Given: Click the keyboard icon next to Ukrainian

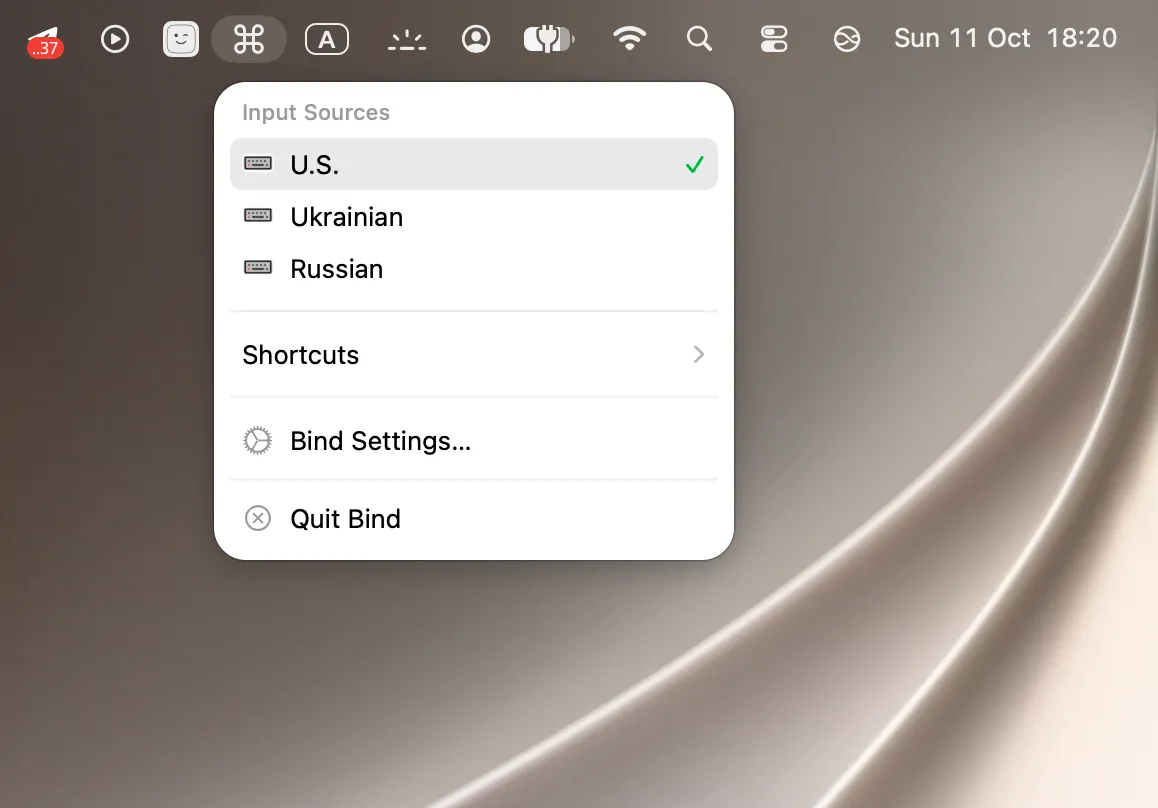Looking at the screenshot, I should 258,215.
